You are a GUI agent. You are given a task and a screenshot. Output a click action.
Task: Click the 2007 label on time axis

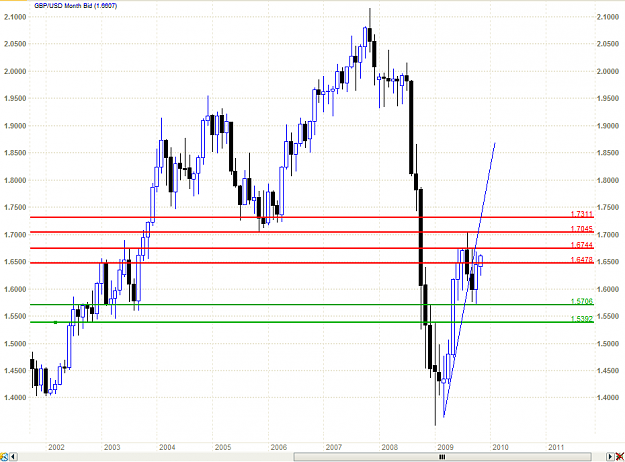334,447
